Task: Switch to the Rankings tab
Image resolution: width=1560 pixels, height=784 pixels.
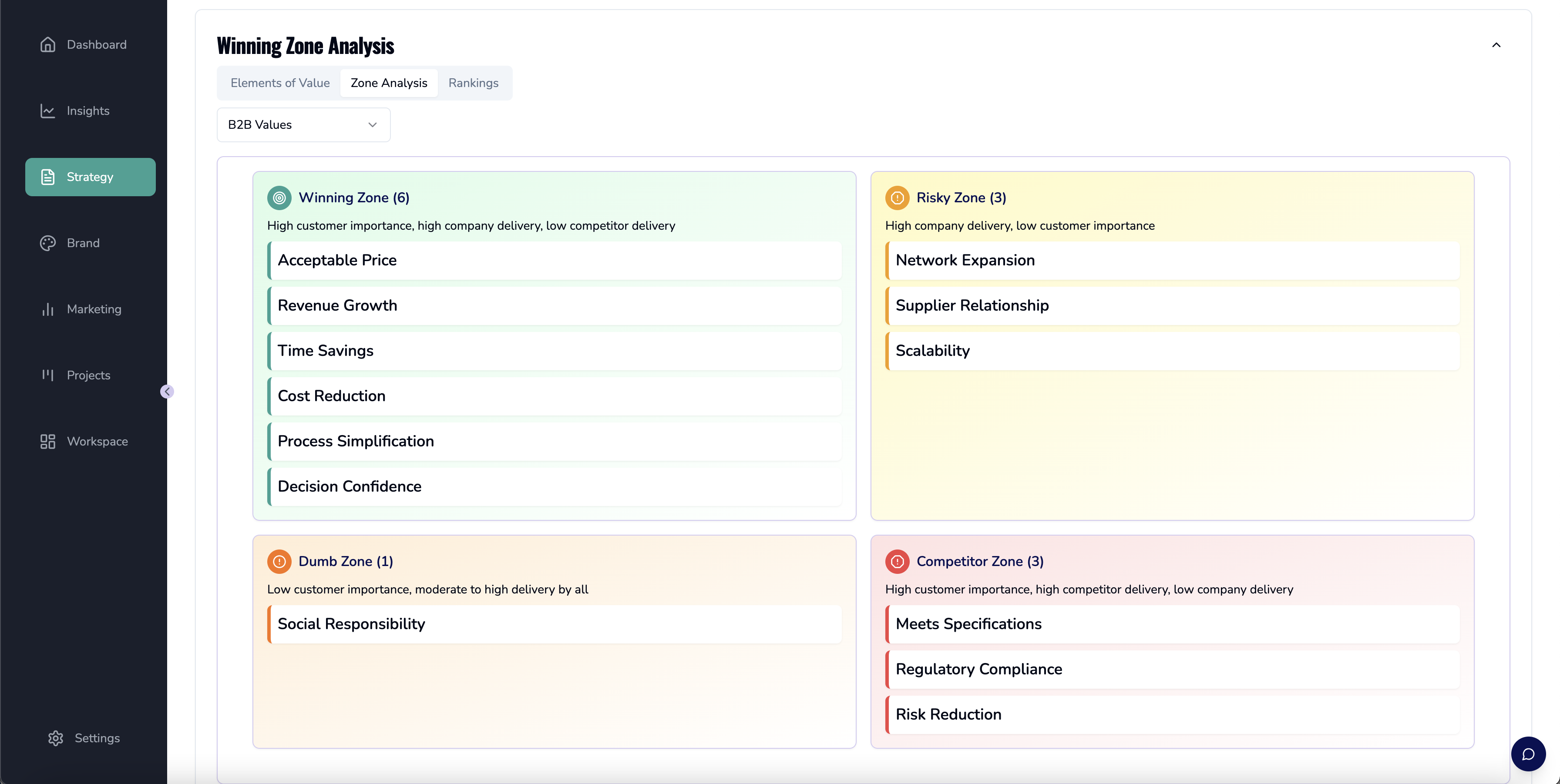Action: point(473,83)
